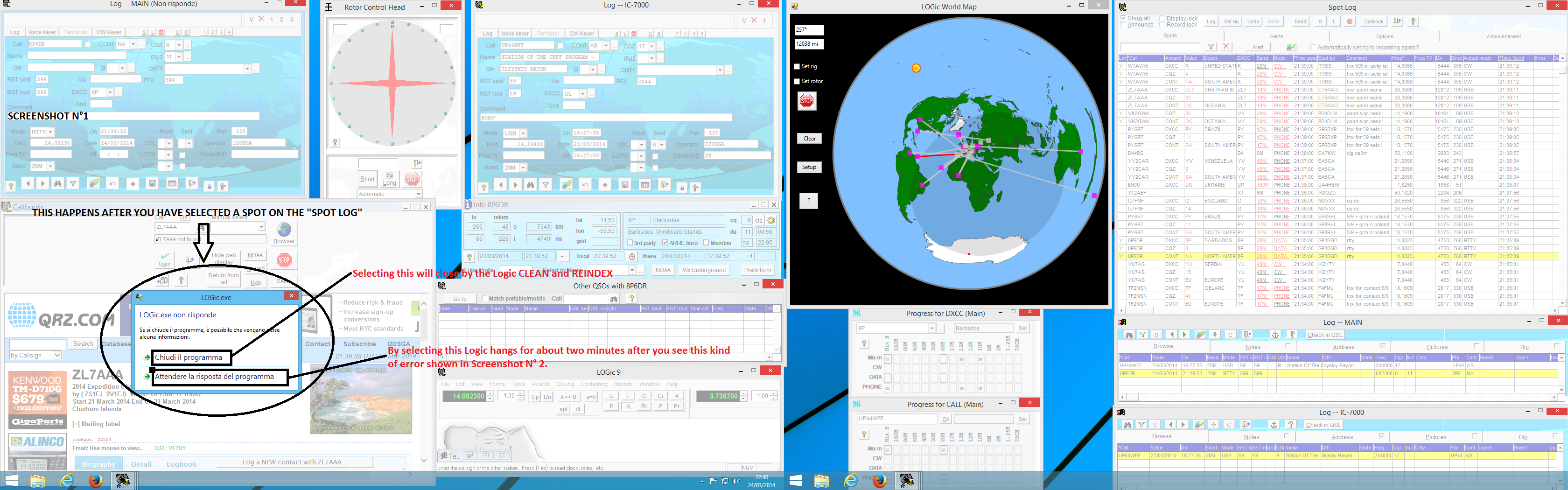Click filter funnel icon in Log MAIN toolbar
Image resolution: width=1568 pixels, height=490 pixels.
[73, 183]
